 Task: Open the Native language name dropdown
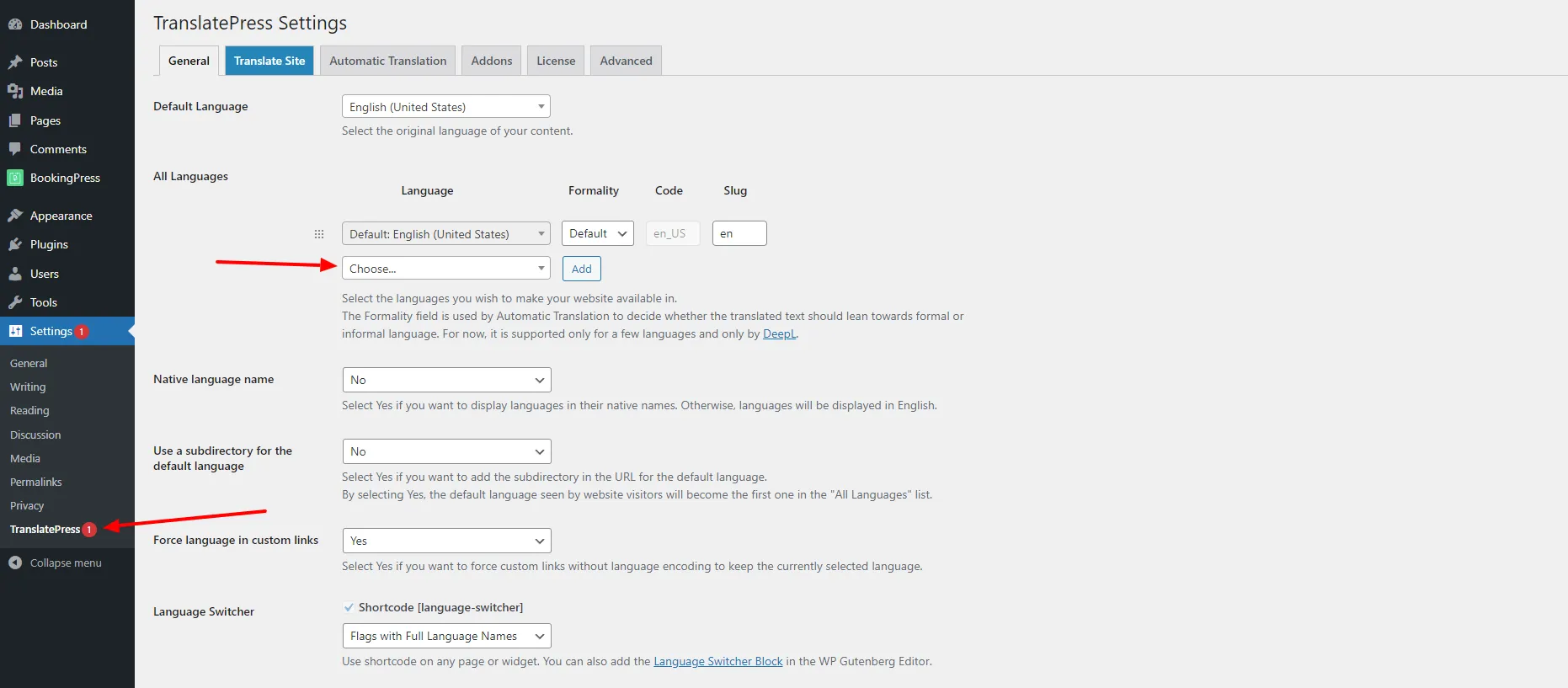point(447,380)
